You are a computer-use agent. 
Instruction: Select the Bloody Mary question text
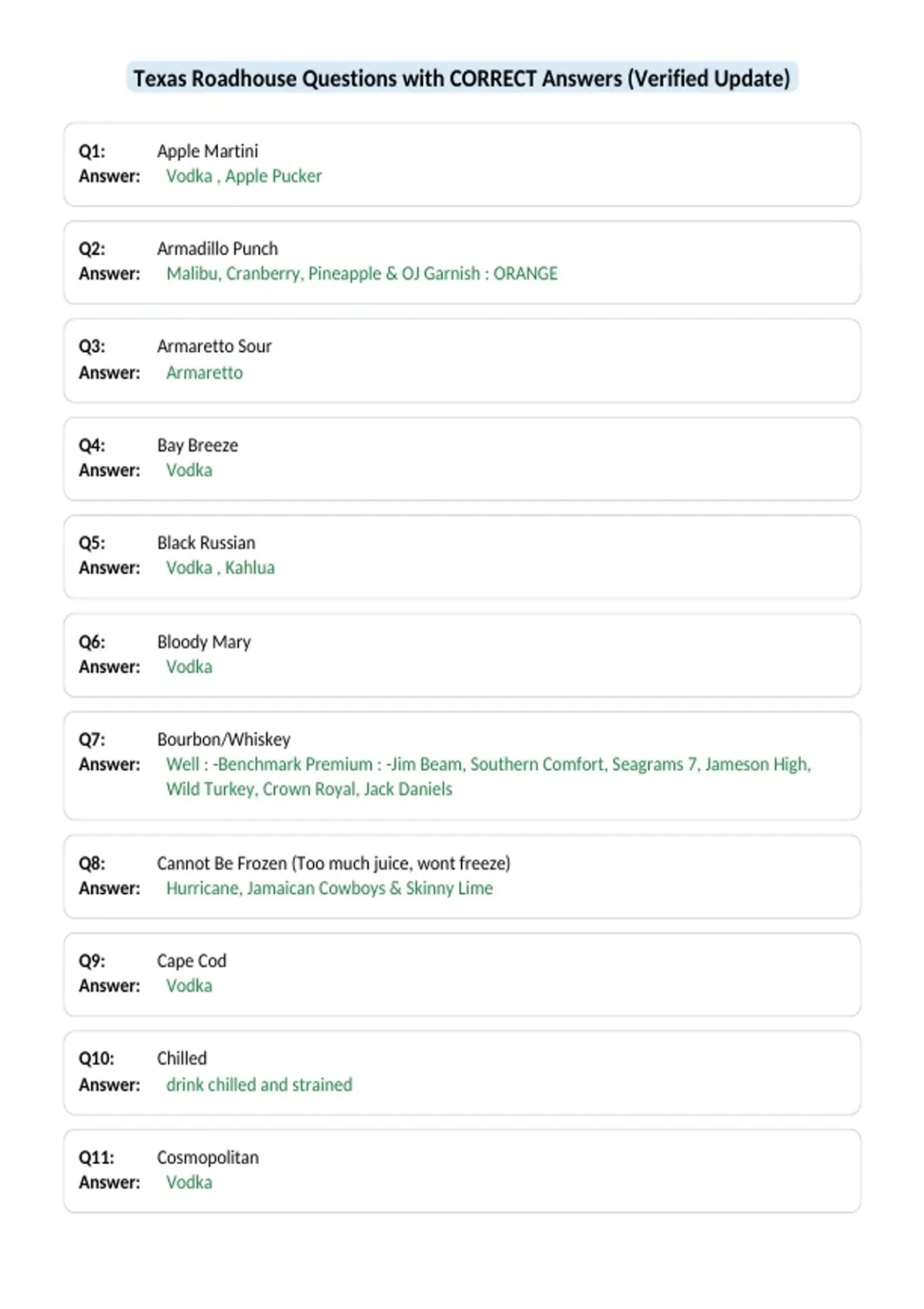point(204,642)
